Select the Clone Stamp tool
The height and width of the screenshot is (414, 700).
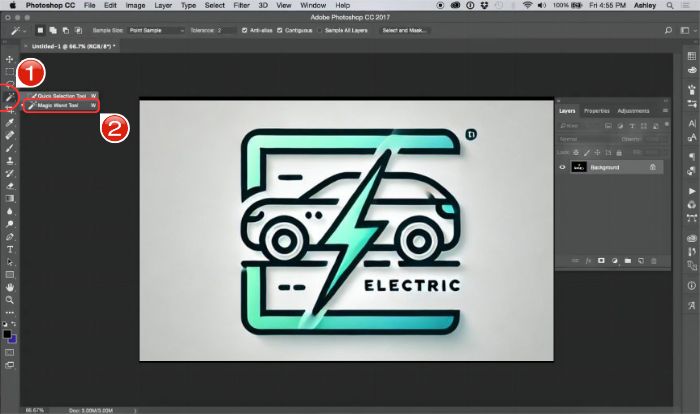[9, 160]
